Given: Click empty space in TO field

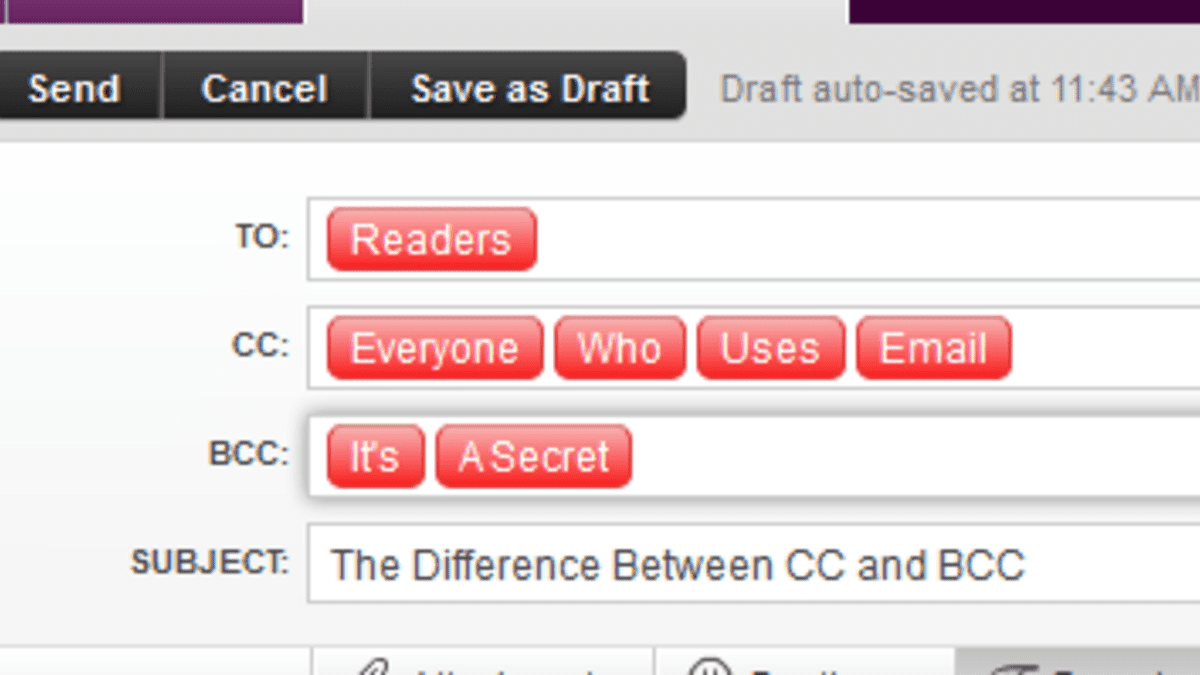Looking at the screenshot, I should click(868, 240).
